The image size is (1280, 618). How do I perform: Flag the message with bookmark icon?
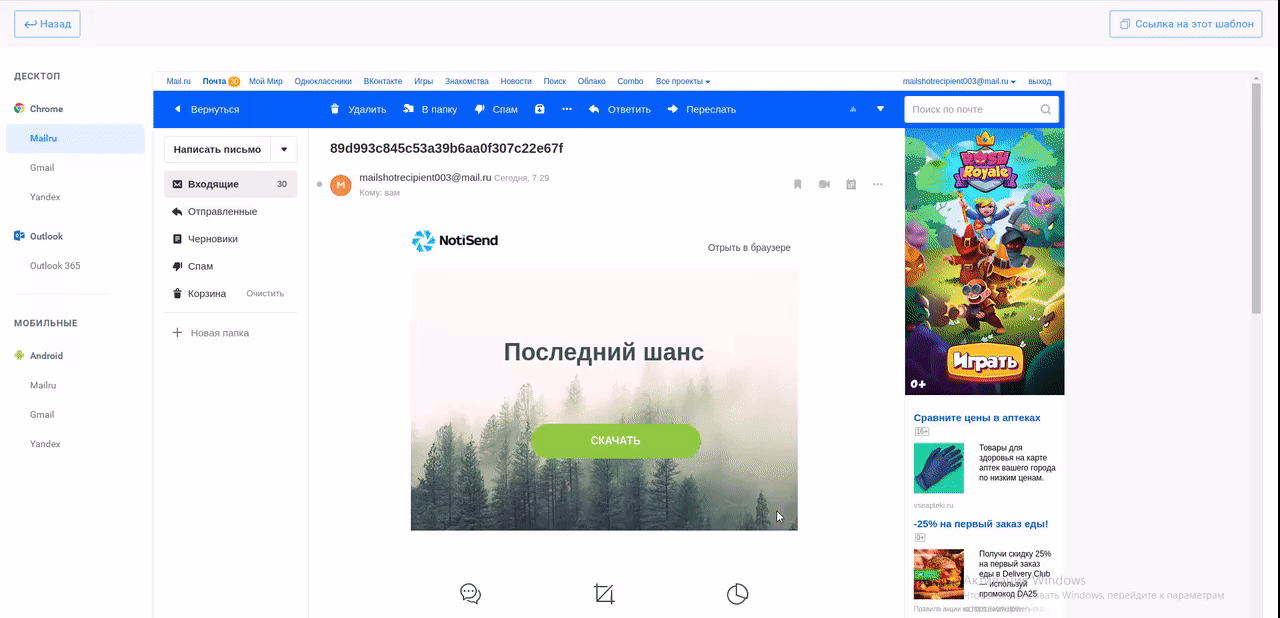(x=798, y=184)
